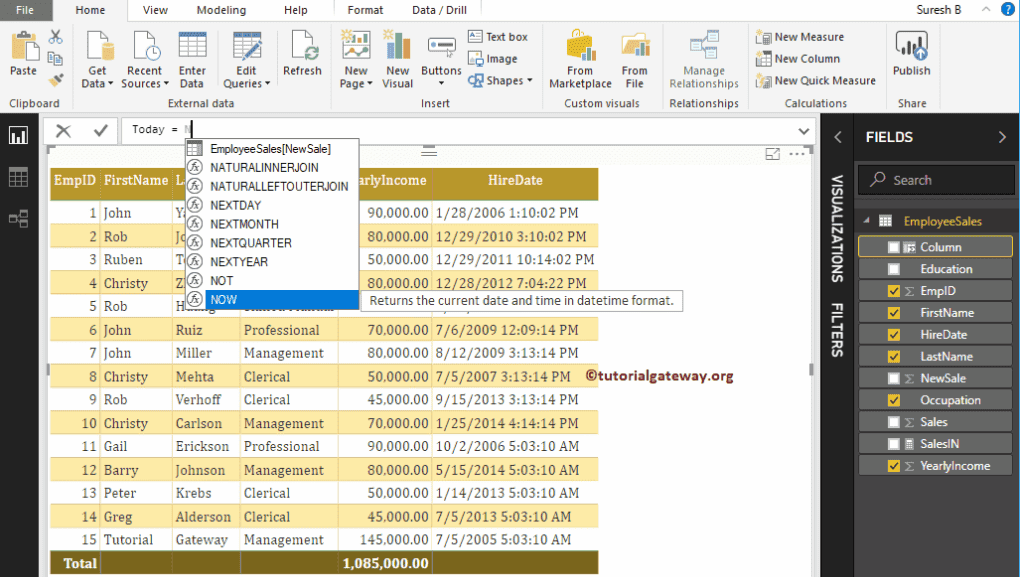Insert a Text box

(497, 37)
